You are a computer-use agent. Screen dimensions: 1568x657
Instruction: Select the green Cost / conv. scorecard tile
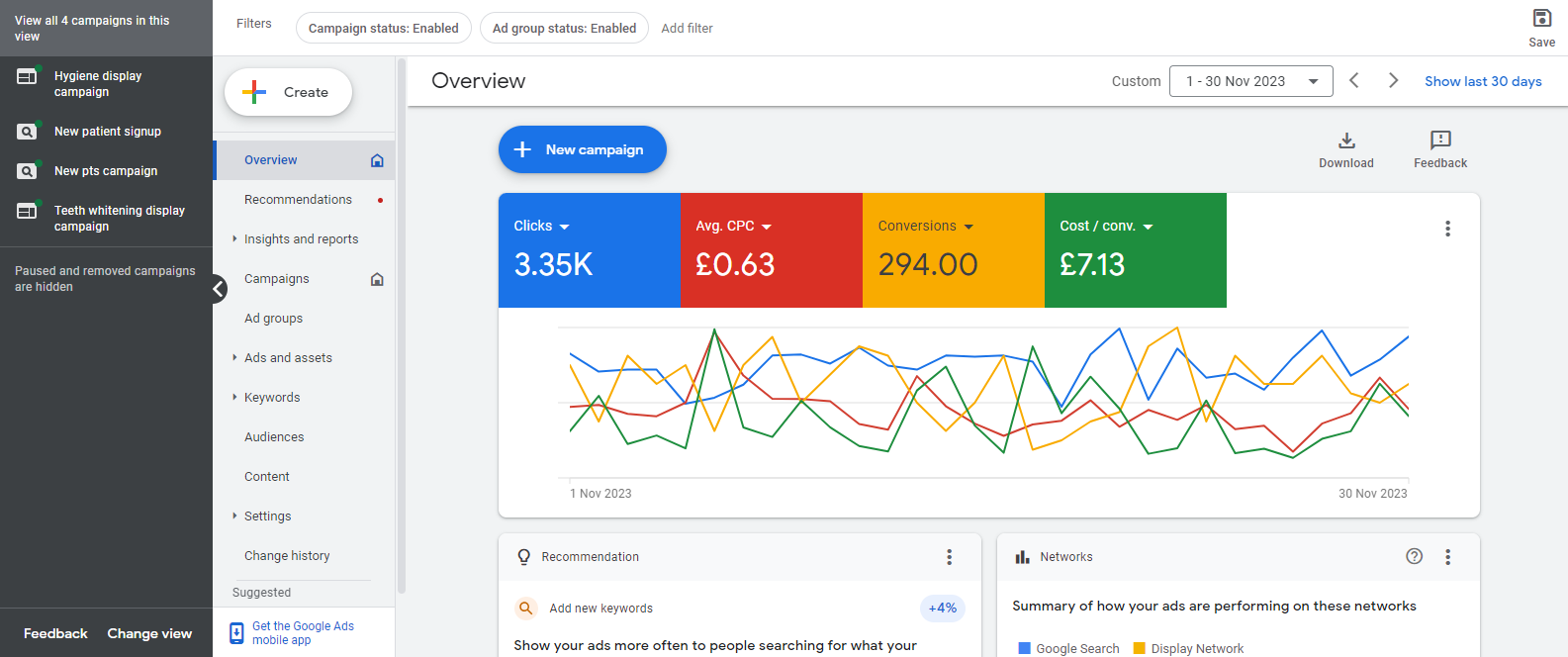coord(1135,250)
